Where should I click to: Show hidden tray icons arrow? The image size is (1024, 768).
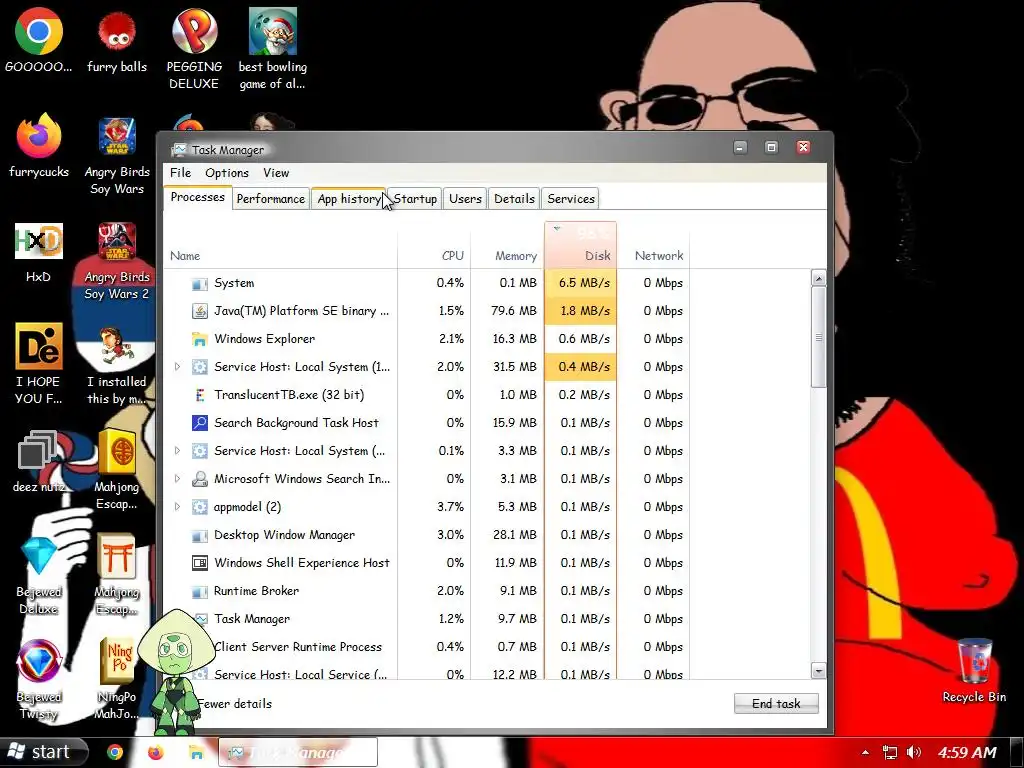[865, 752]
